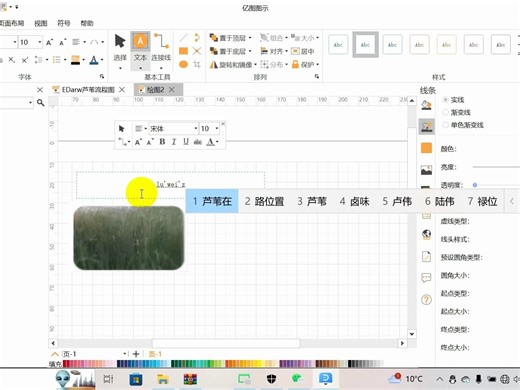Viewport: 520px width, 390px height.
Task: Open the Help menu tab
Action: pos(87,23)
